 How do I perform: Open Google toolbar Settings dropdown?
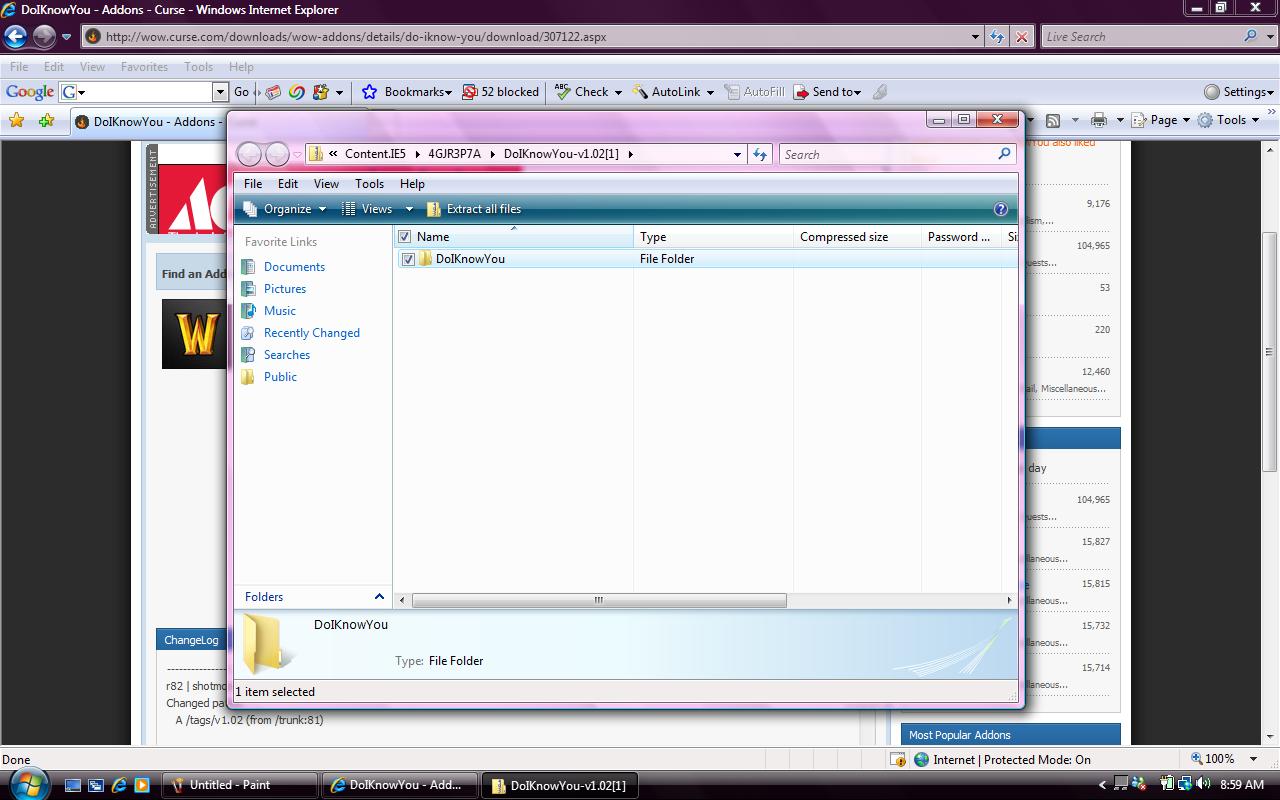coord(1239,92)
